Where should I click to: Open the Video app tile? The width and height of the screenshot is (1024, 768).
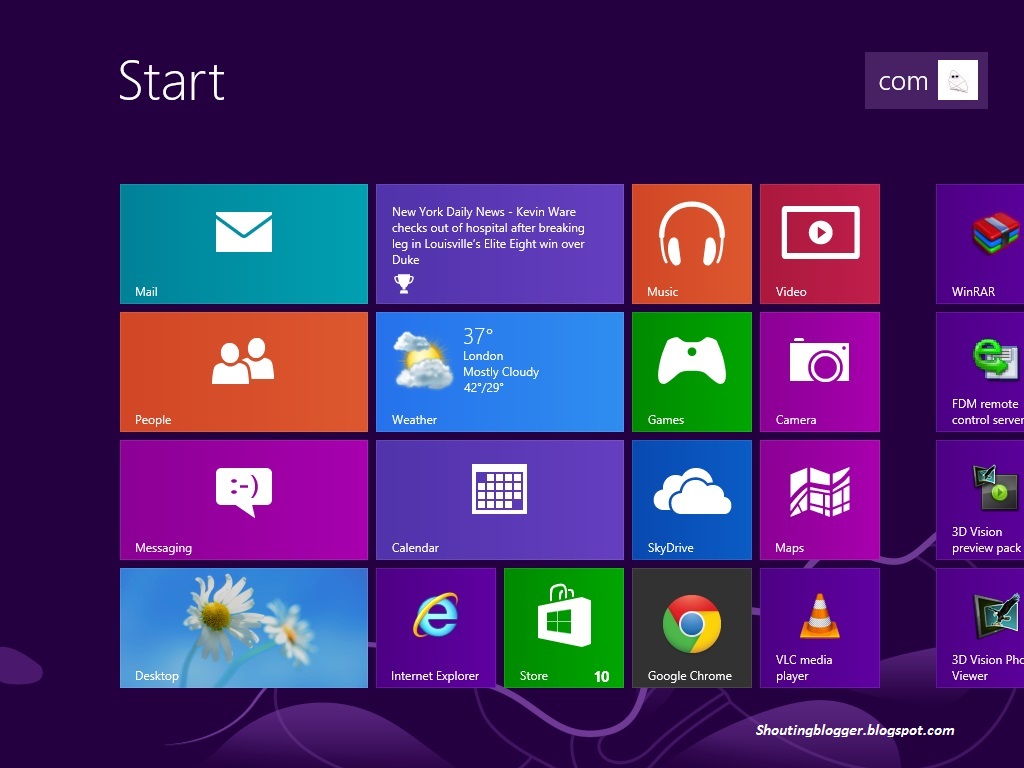819,243
